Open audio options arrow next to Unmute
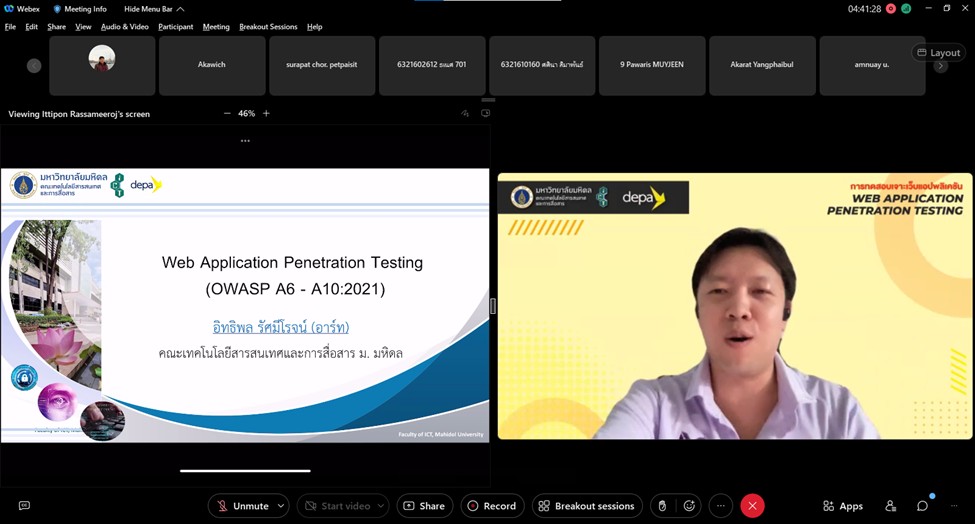The width and height of the screenshot is (975, 524). [x=280, y=506]
